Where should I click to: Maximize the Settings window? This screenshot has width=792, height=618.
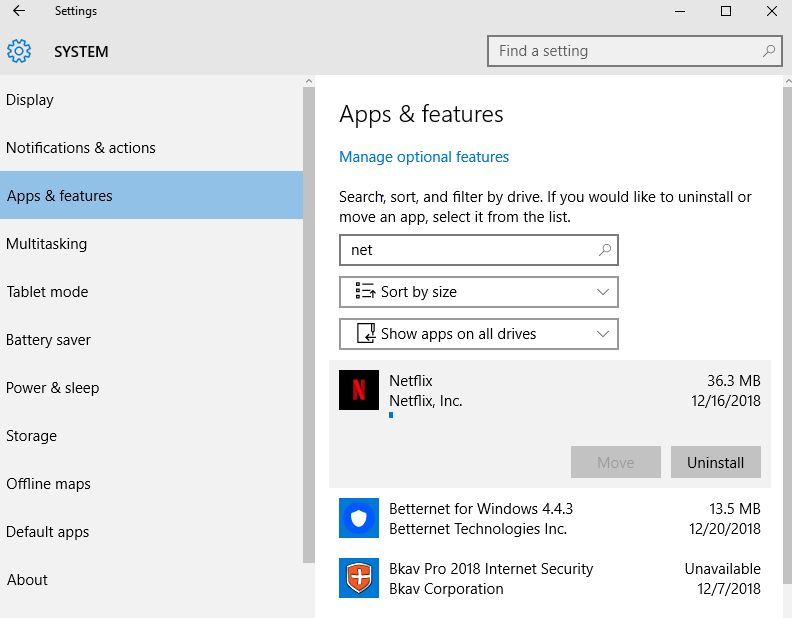pyautogui.click(x=726, y=11)
